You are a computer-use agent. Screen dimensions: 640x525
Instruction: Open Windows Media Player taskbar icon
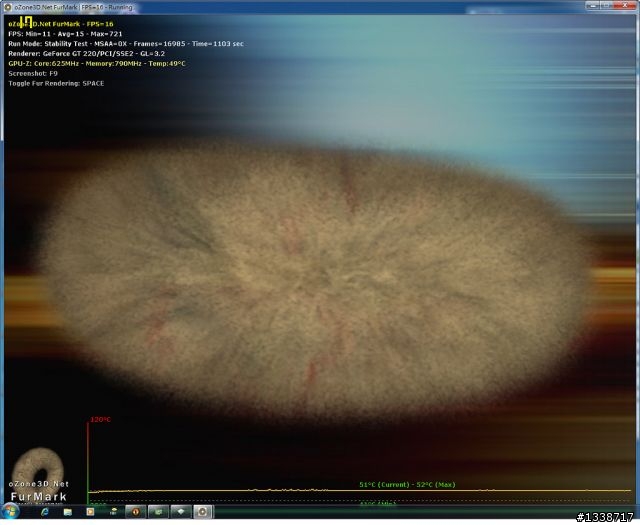pyautogui.click(x=90, y=512)
